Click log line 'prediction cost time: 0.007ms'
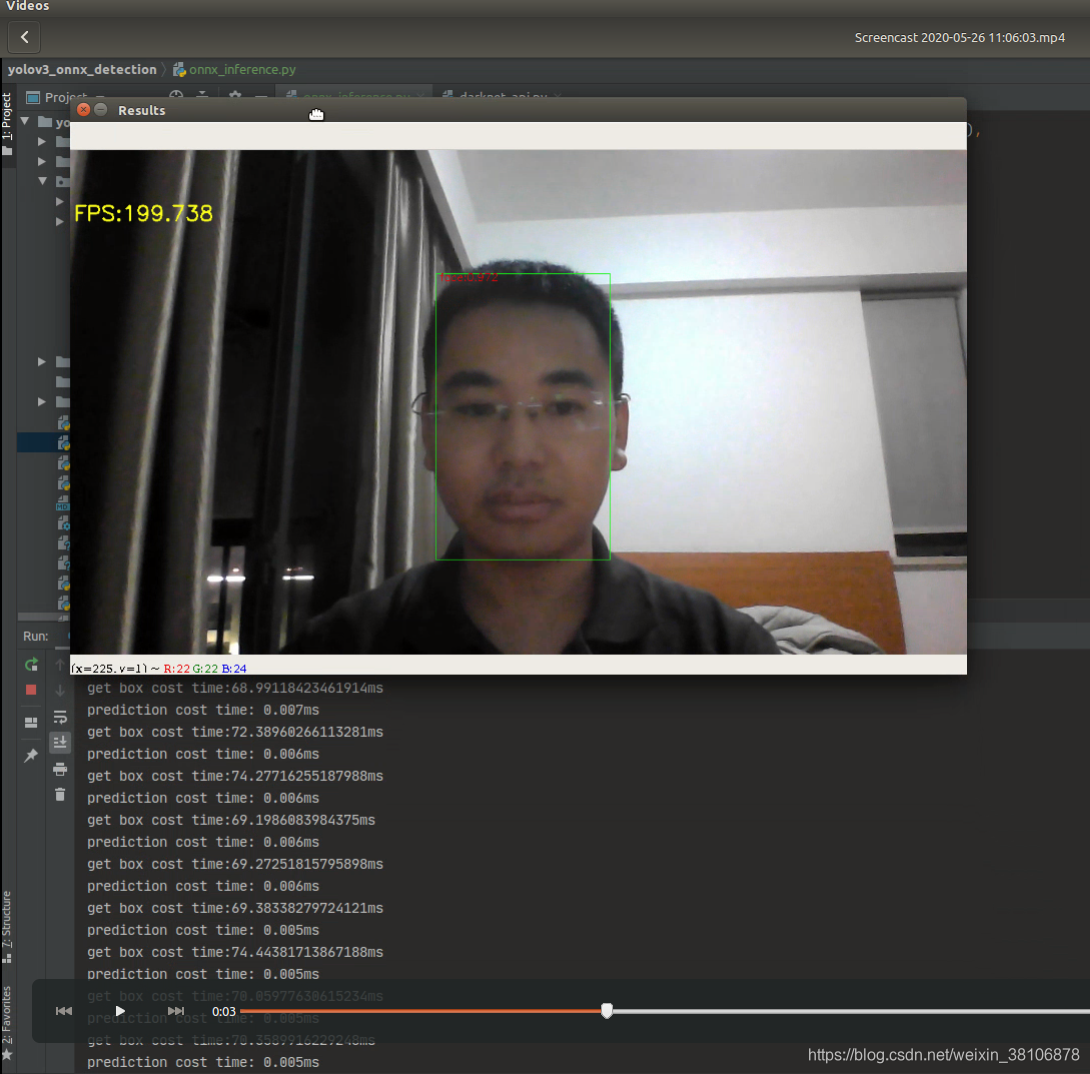 pos(203,710)
